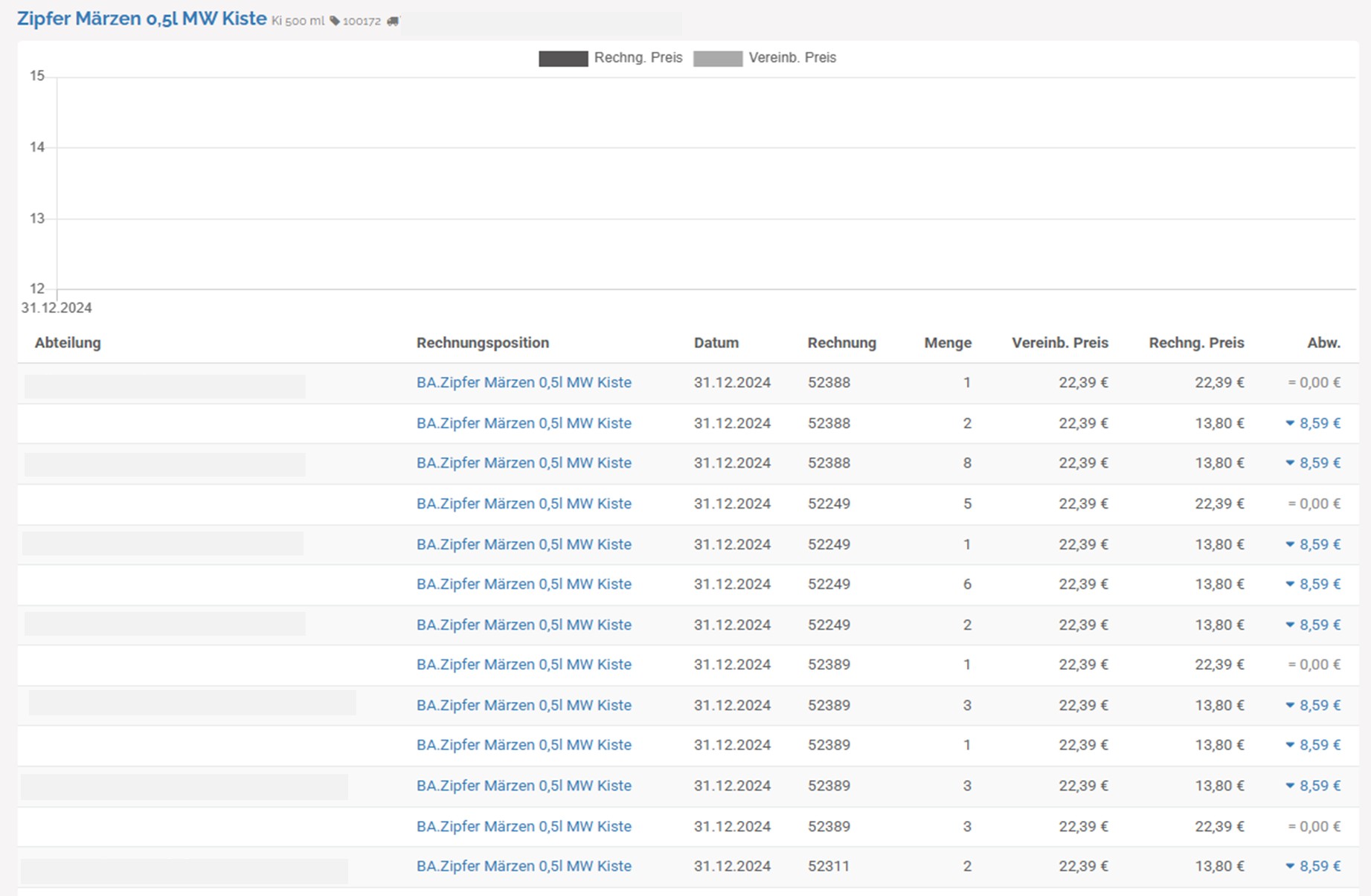Select invoice number 52311
The height and width of the screenshot is (896, 1371).
click(x=828, y=866)
